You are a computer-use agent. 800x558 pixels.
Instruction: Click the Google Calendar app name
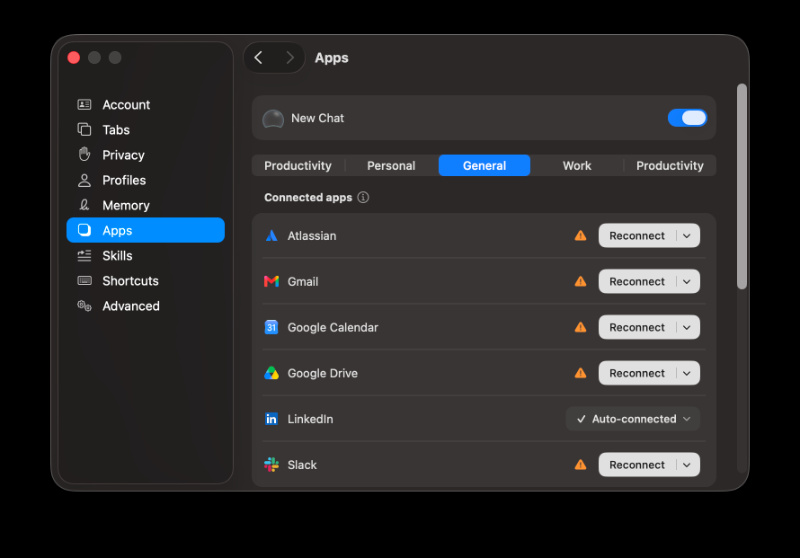tap(333, 327)
